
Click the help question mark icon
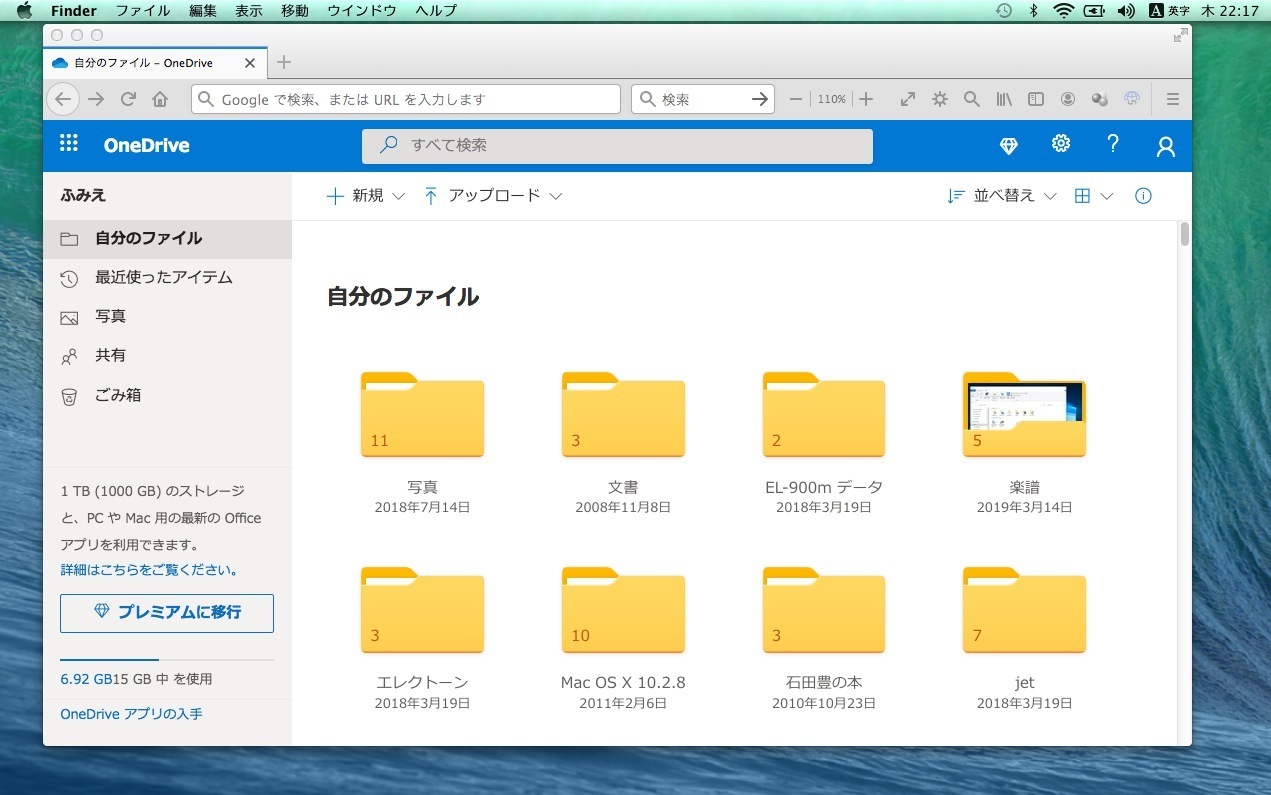click(1113, 144)
